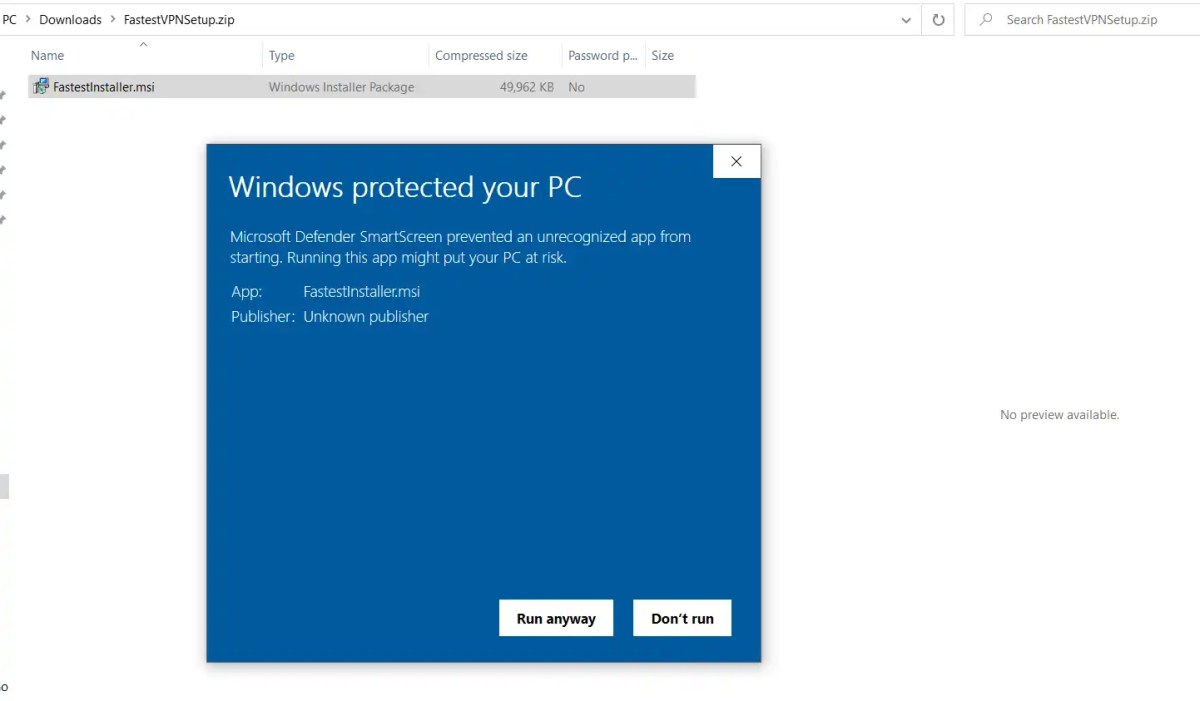Sort by Compressed size column
This screenshot has height=701, width=1200.
481,56
